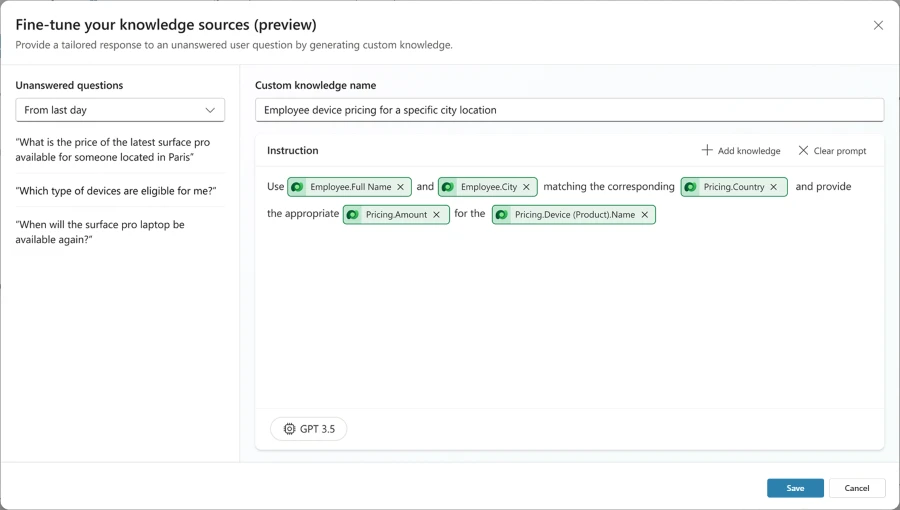This screenshot has height=510, width=900.
Task: Click the Custom knowledge name field
Action: 569,110
